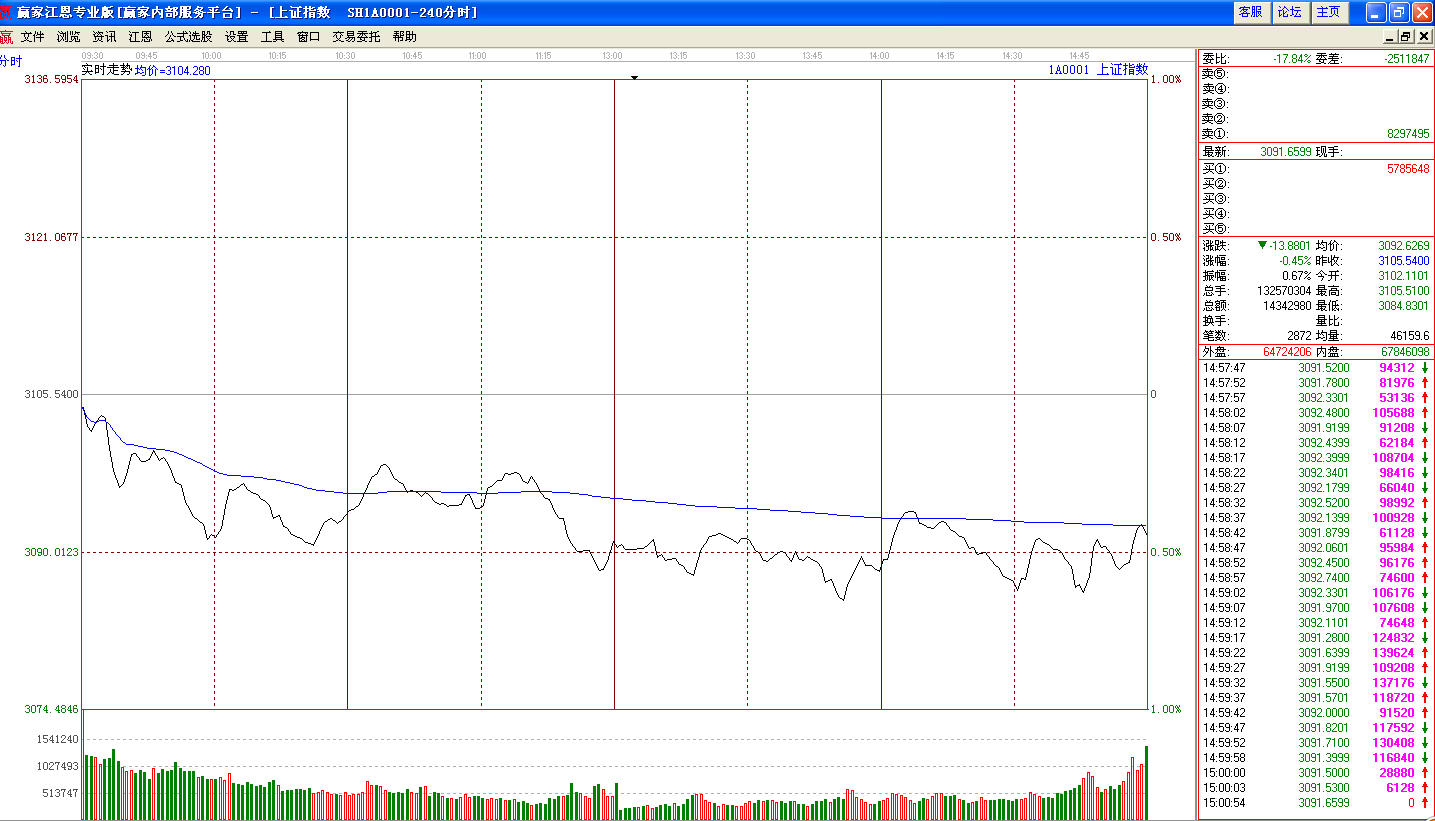The image size is (1435, 821).
Task: Click the document icon left of 文件 menu
Action: coord(7,36)
